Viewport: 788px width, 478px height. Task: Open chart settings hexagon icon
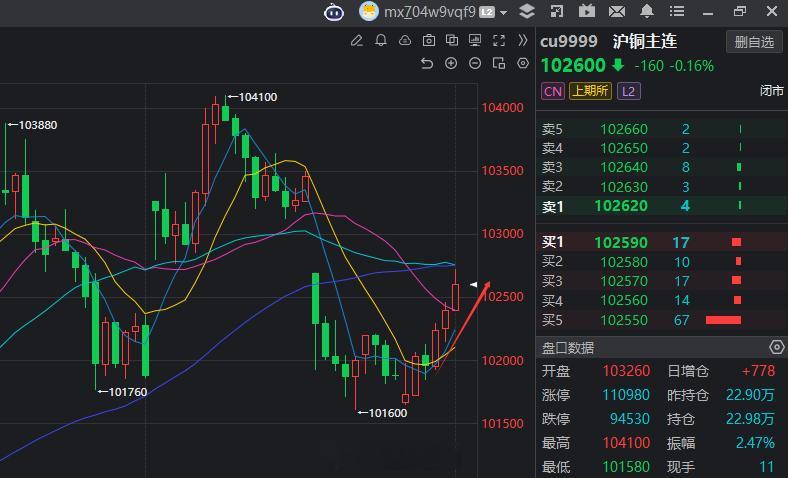522,63
